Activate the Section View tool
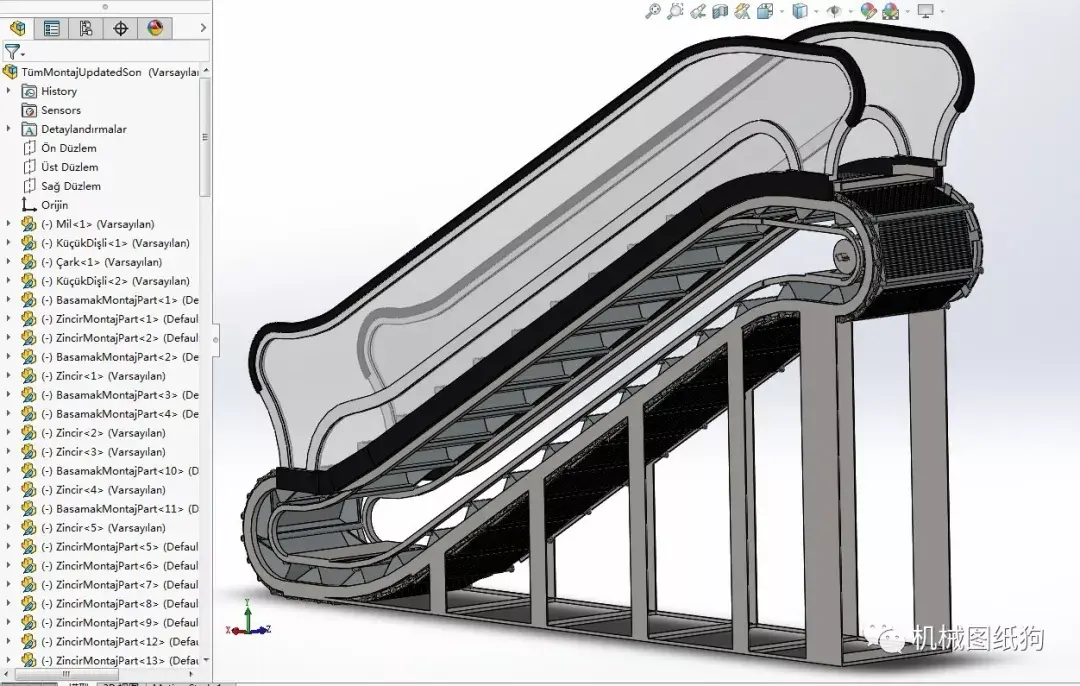This screenshot has height=686, width=1080. [720, 11]
